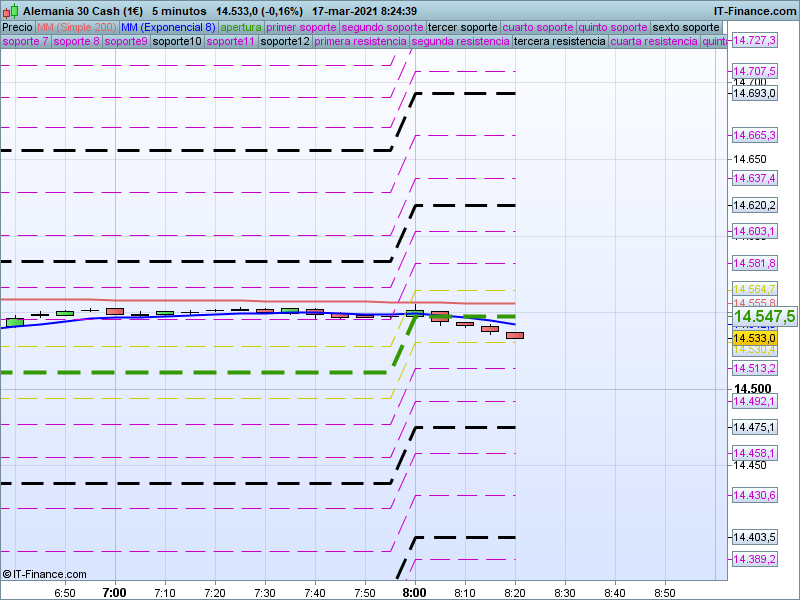Click the green 14.547,5 price label

(764, 317)
